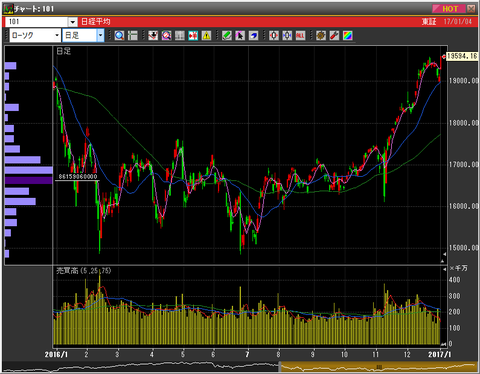Click the stock code field showing 101

pyautogui.click(x=37, y=22)
